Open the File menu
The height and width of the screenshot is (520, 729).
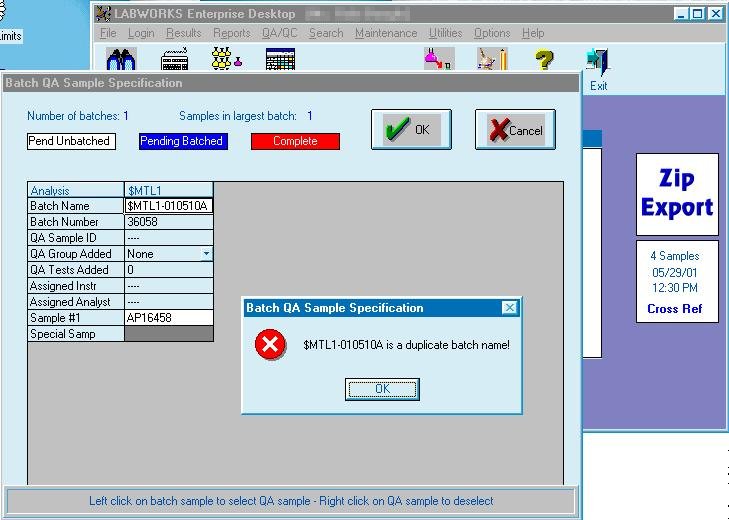[x=108, y=33]
